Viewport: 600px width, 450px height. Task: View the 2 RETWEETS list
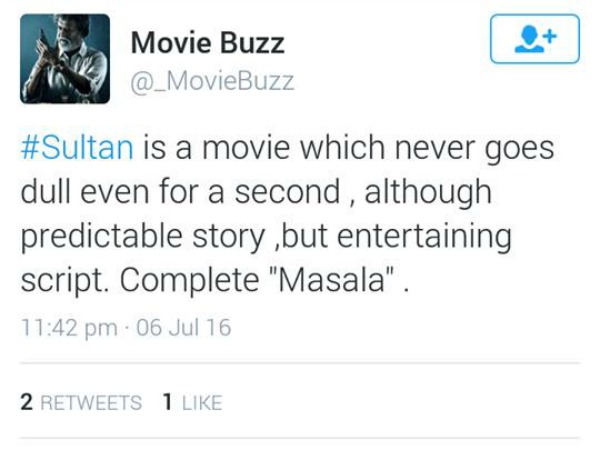[81, 403]
